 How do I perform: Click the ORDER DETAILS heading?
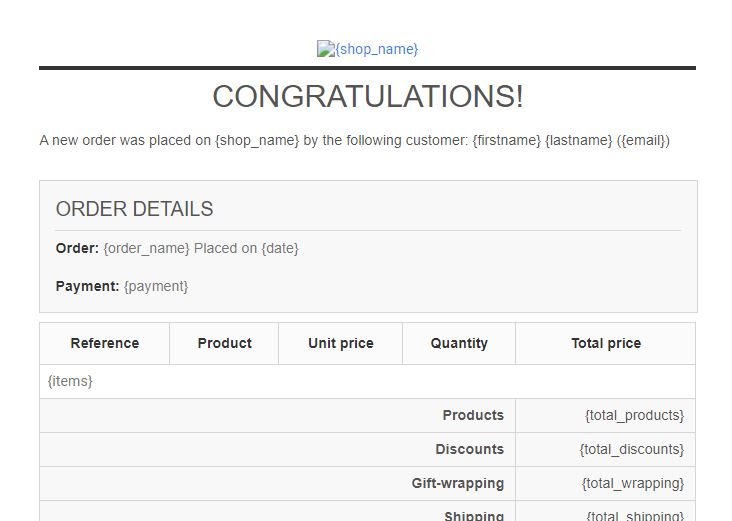134,209
